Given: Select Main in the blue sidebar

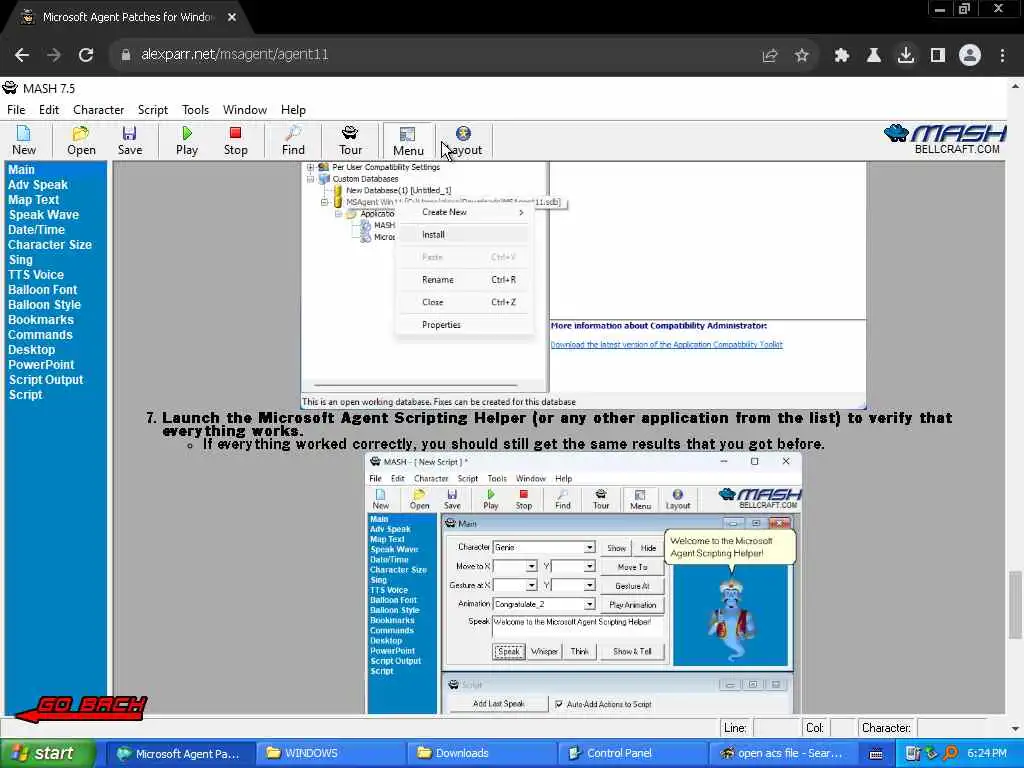Looking at the screenshot, I should click(22, 170).
